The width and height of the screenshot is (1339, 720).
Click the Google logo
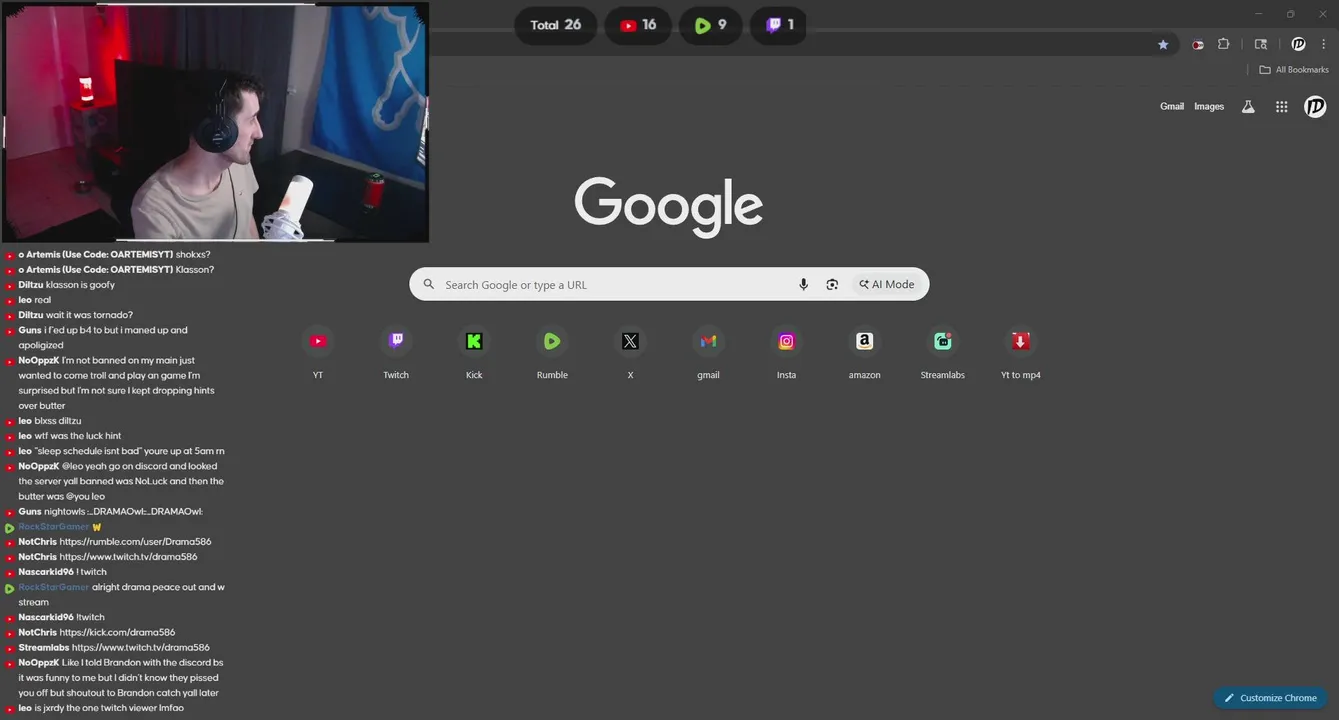tap(668, 207)
